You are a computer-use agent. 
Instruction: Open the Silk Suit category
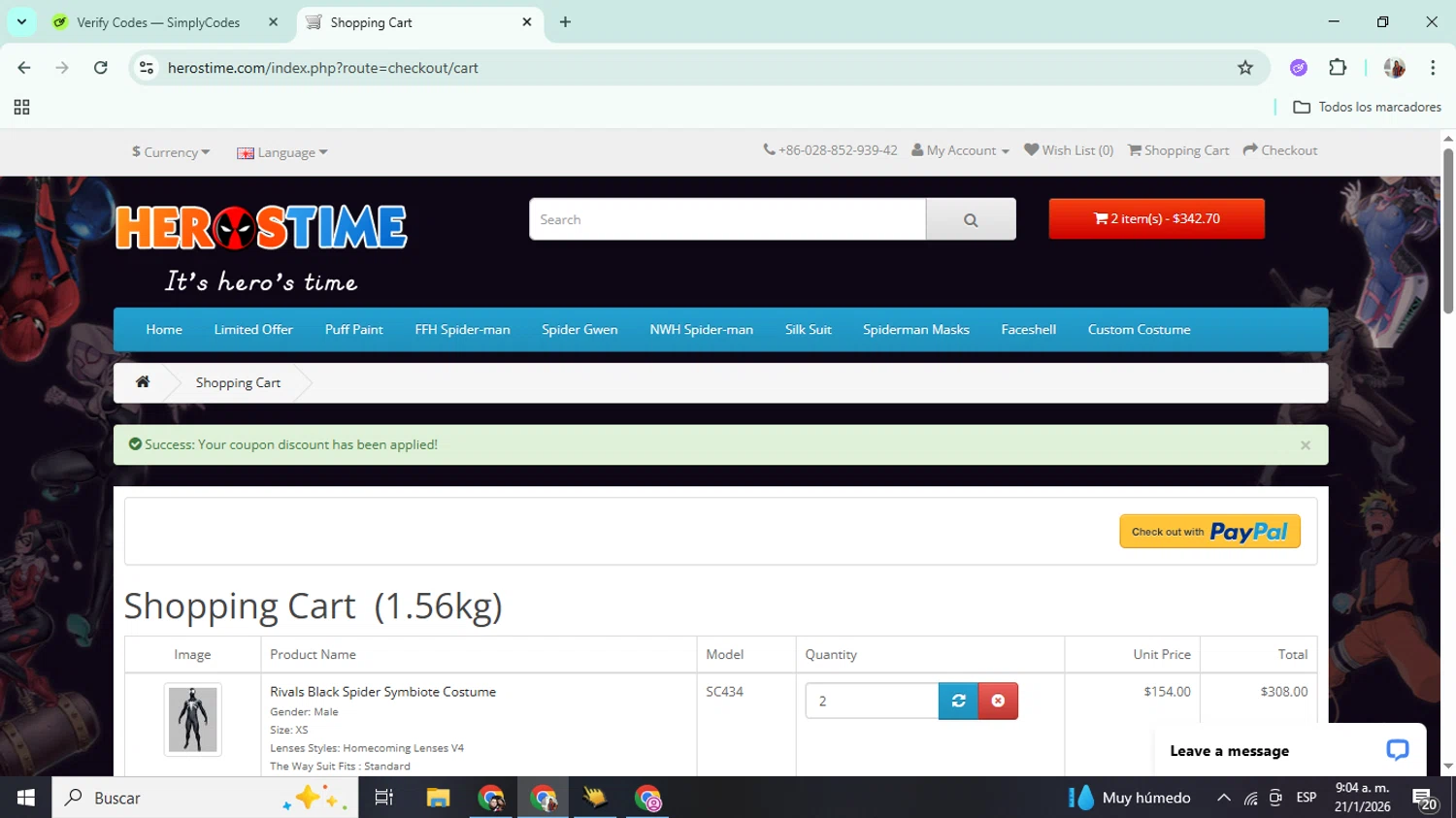coord(809,330)
